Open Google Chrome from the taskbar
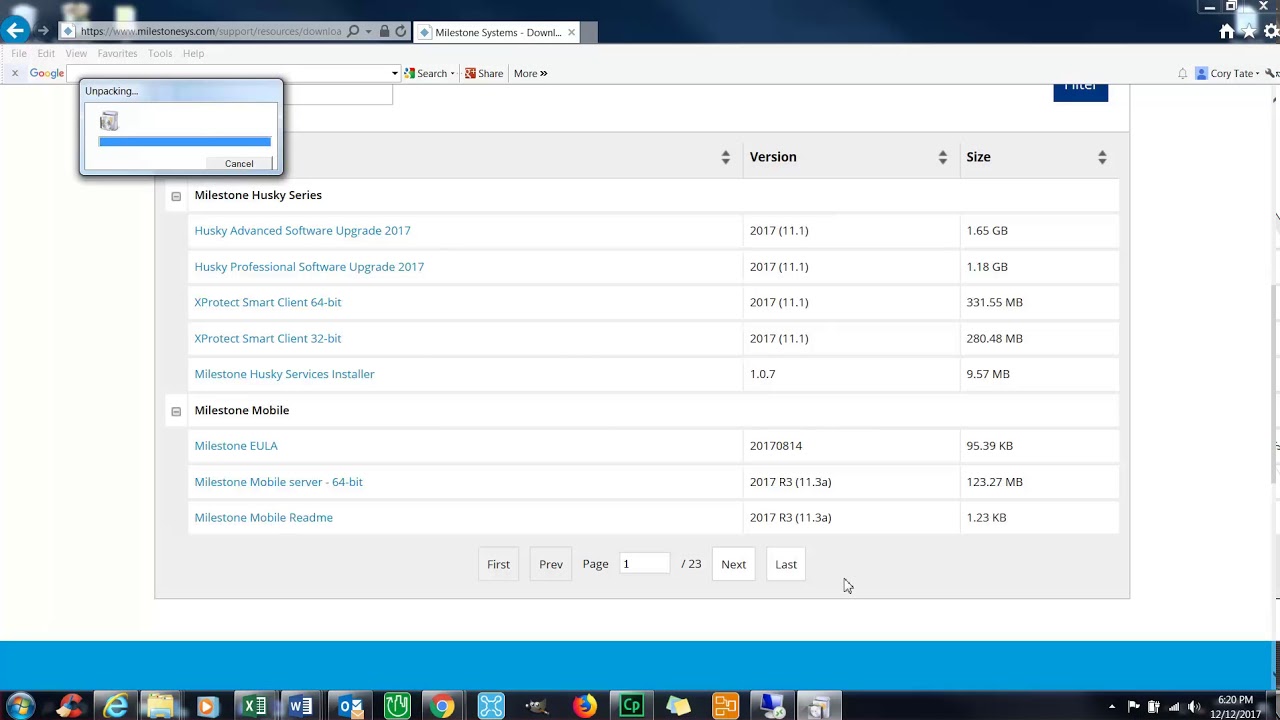The width and height of the screenshot is (1280, 720). pos(442,706)
